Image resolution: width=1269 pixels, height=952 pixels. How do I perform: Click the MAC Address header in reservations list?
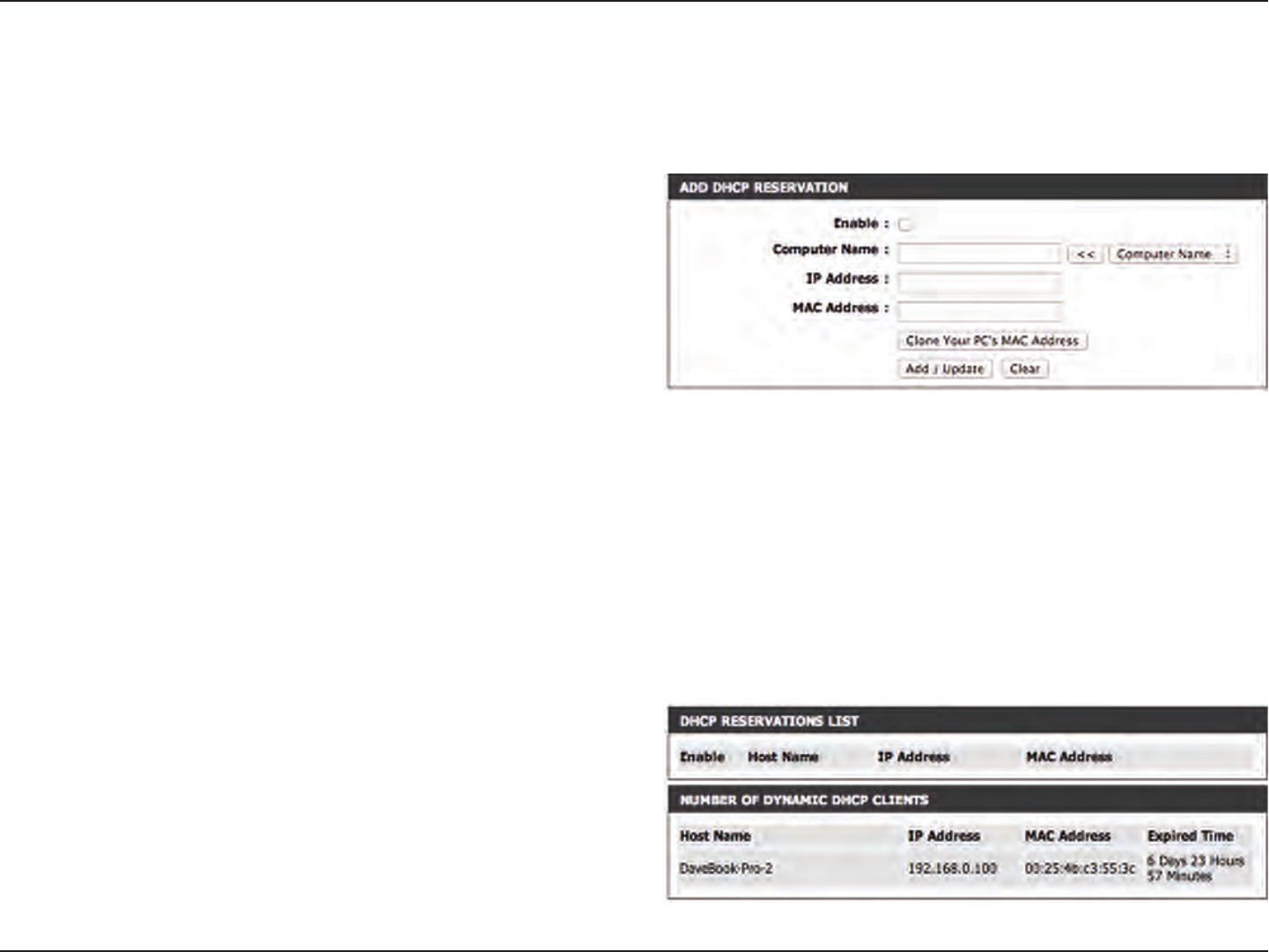click(x=1068, y=756)
